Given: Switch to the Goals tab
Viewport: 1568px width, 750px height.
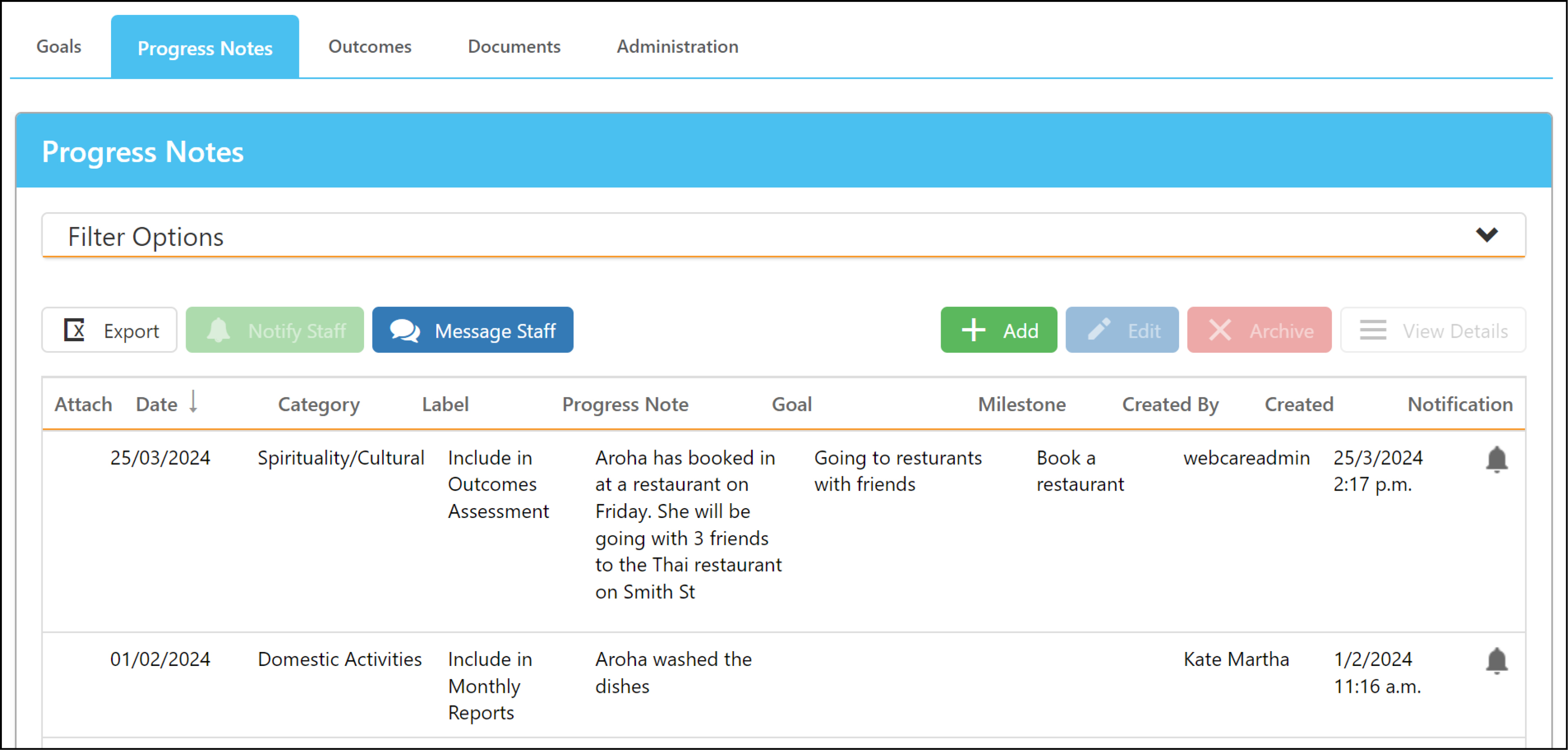Looking at the screenshot, I should [58, 46].
